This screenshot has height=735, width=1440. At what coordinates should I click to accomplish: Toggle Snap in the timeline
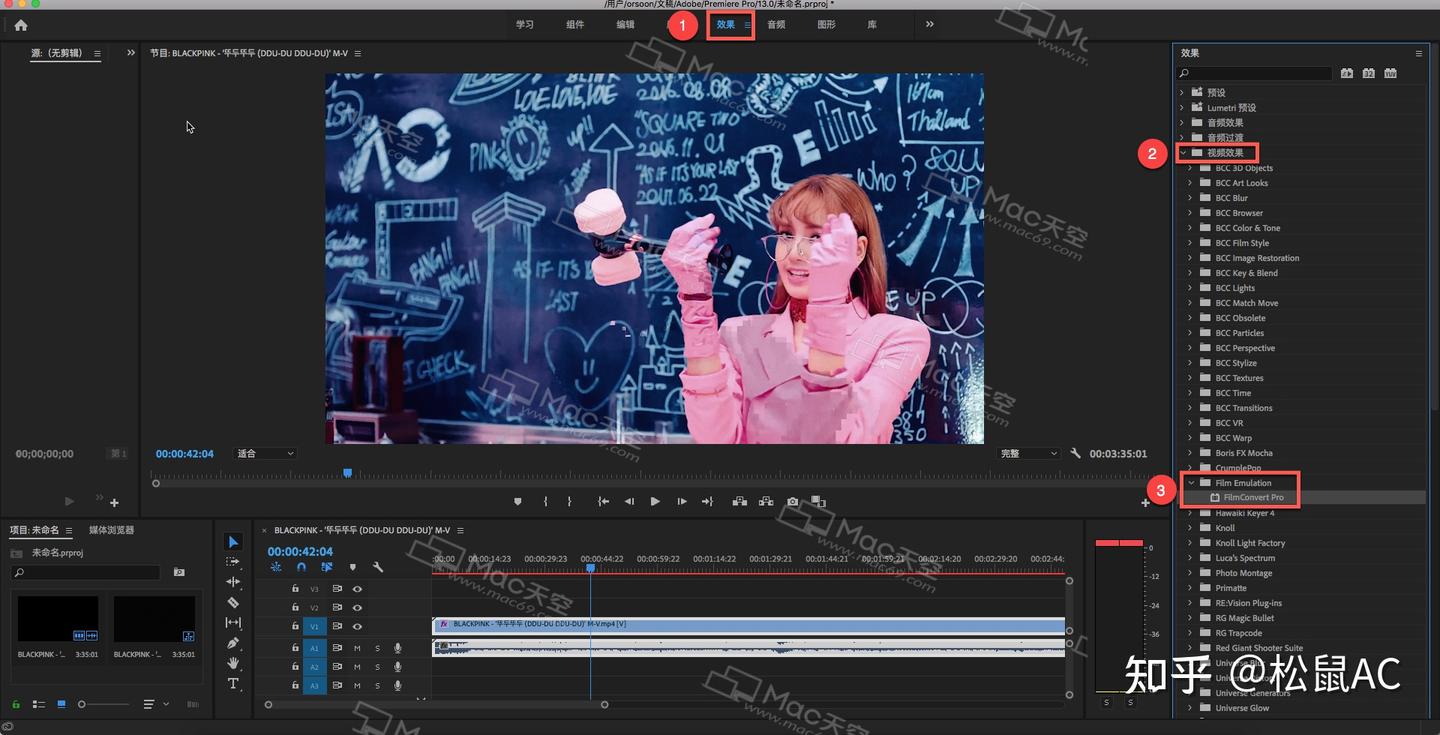click(x=301, y=567)
